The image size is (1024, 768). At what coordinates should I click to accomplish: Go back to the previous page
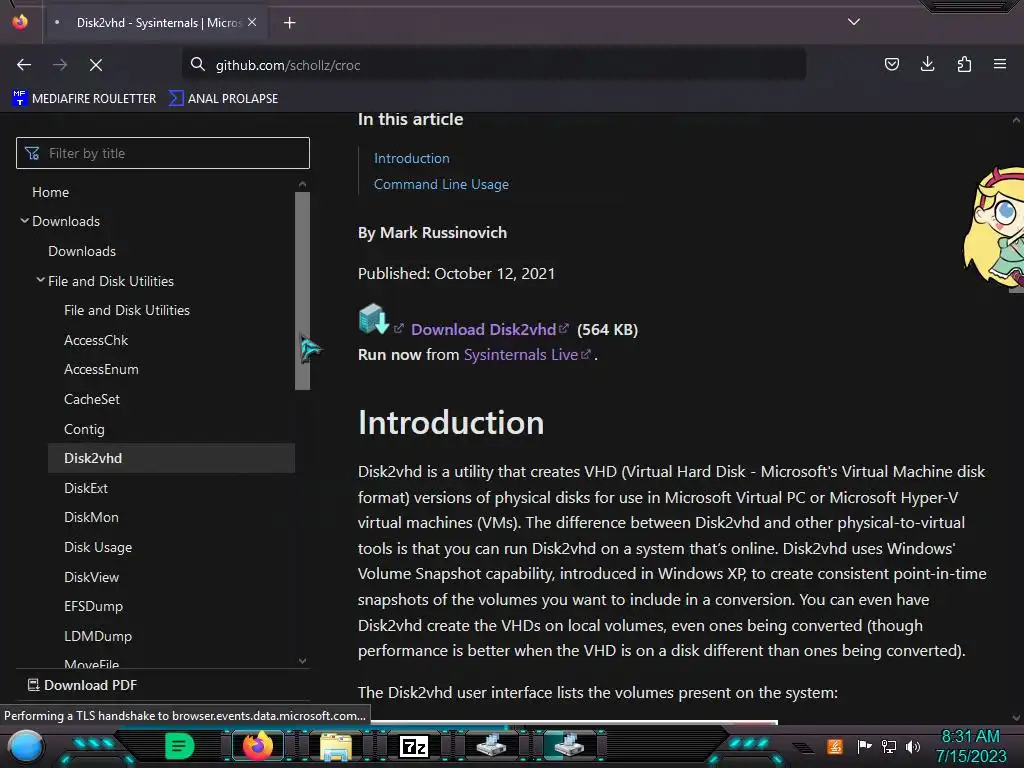click(x=24, y=65)
